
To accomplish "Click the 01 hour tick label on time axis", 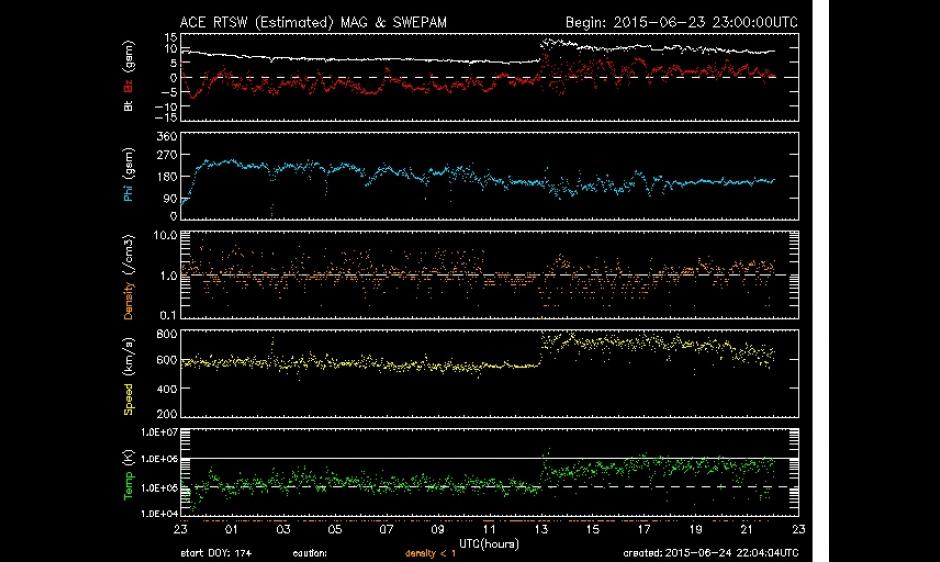I will tap(232, 529).
